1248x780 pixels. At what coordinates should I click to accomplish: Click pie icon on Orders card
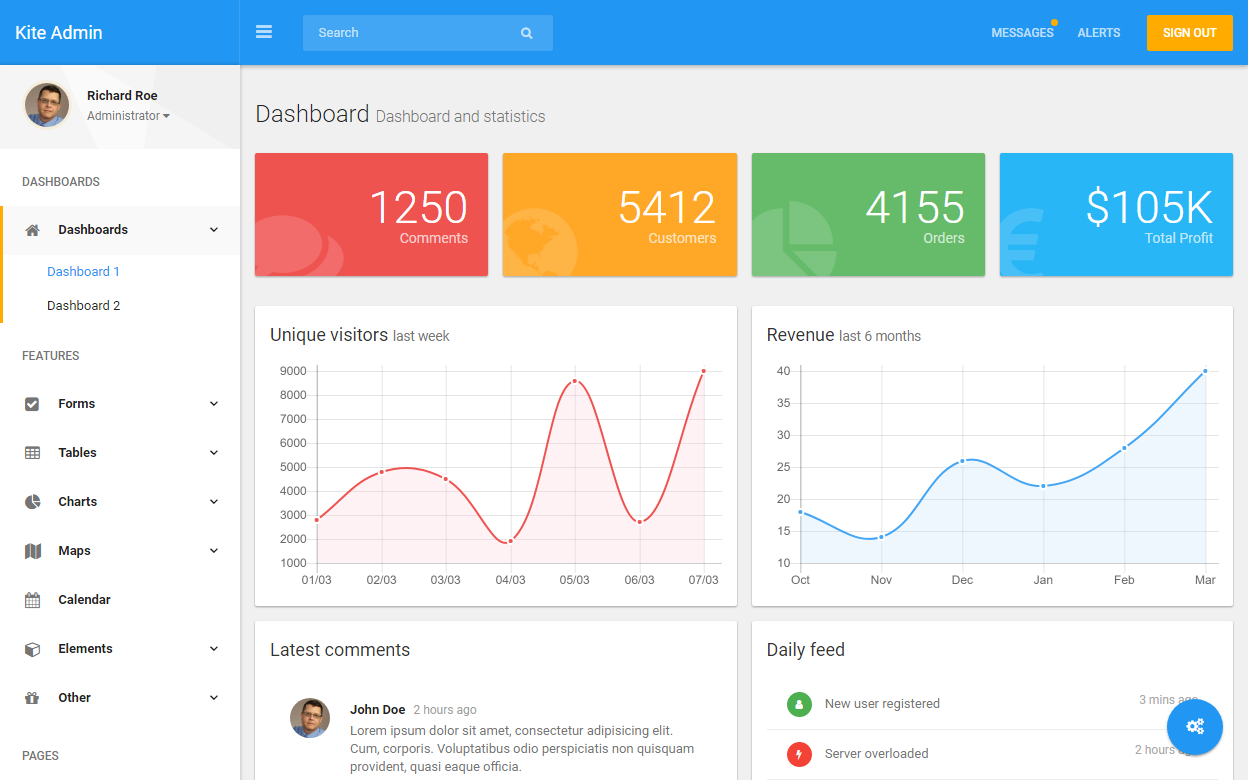[x=793, y=239]
